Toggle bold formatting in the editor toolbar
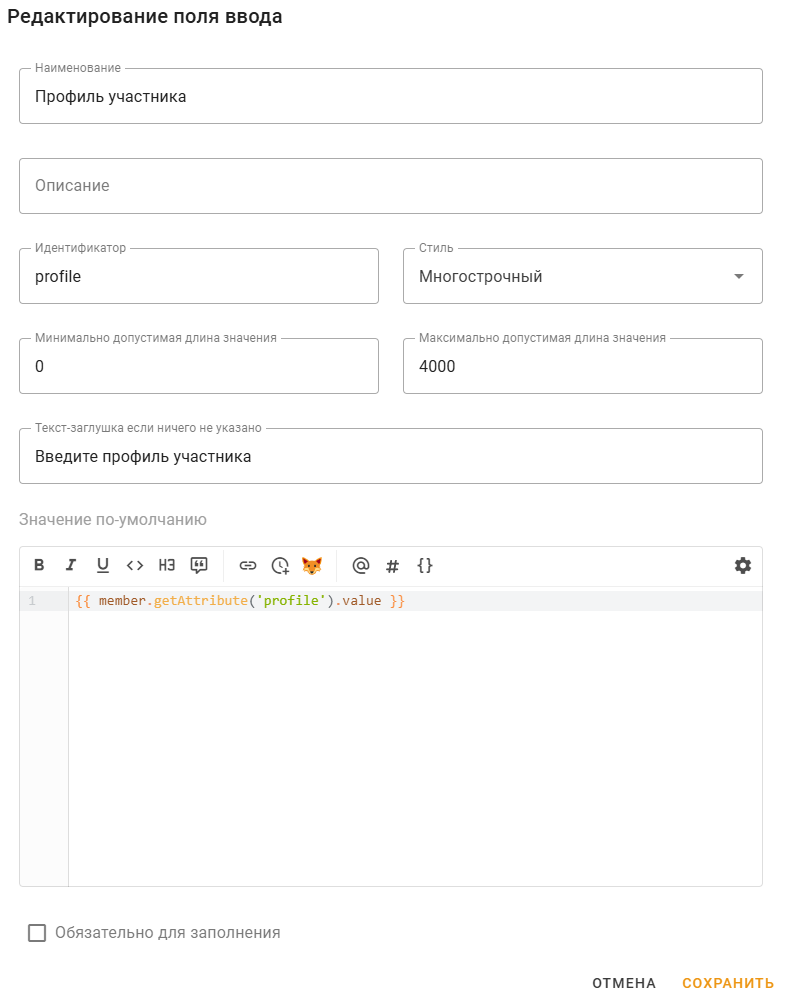Viewport: 785px width, 1001px height. (39, 565)
